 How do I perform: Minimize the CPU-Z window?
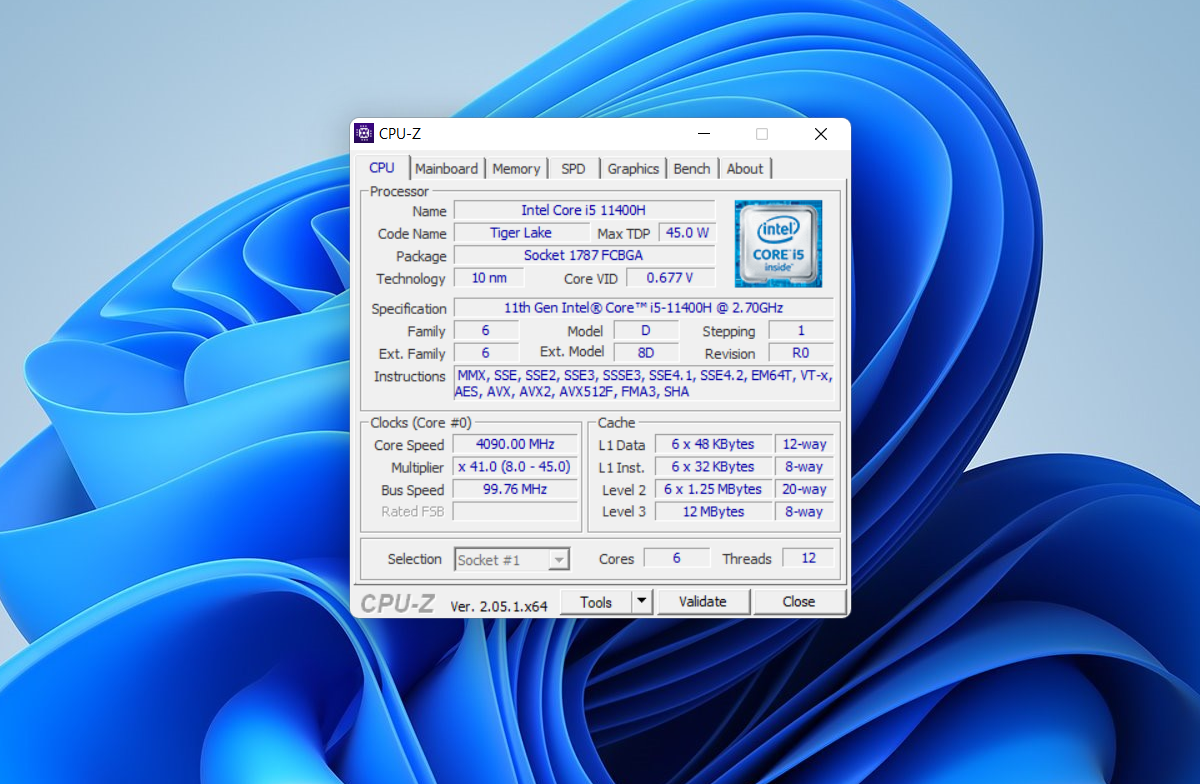pyautogui.click(x=705, y=134)
